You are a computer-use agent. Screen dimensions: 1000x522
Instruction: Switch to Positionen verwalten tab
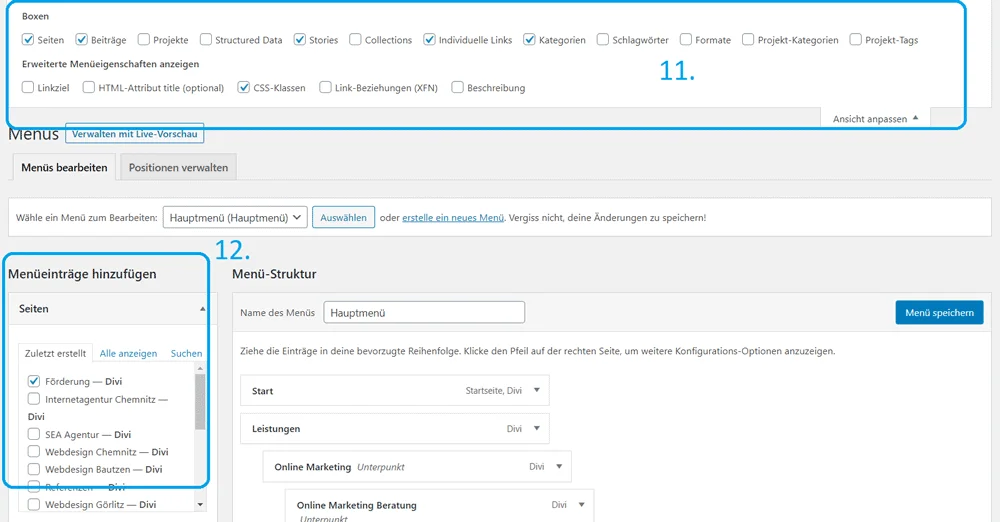click(179, 167)
